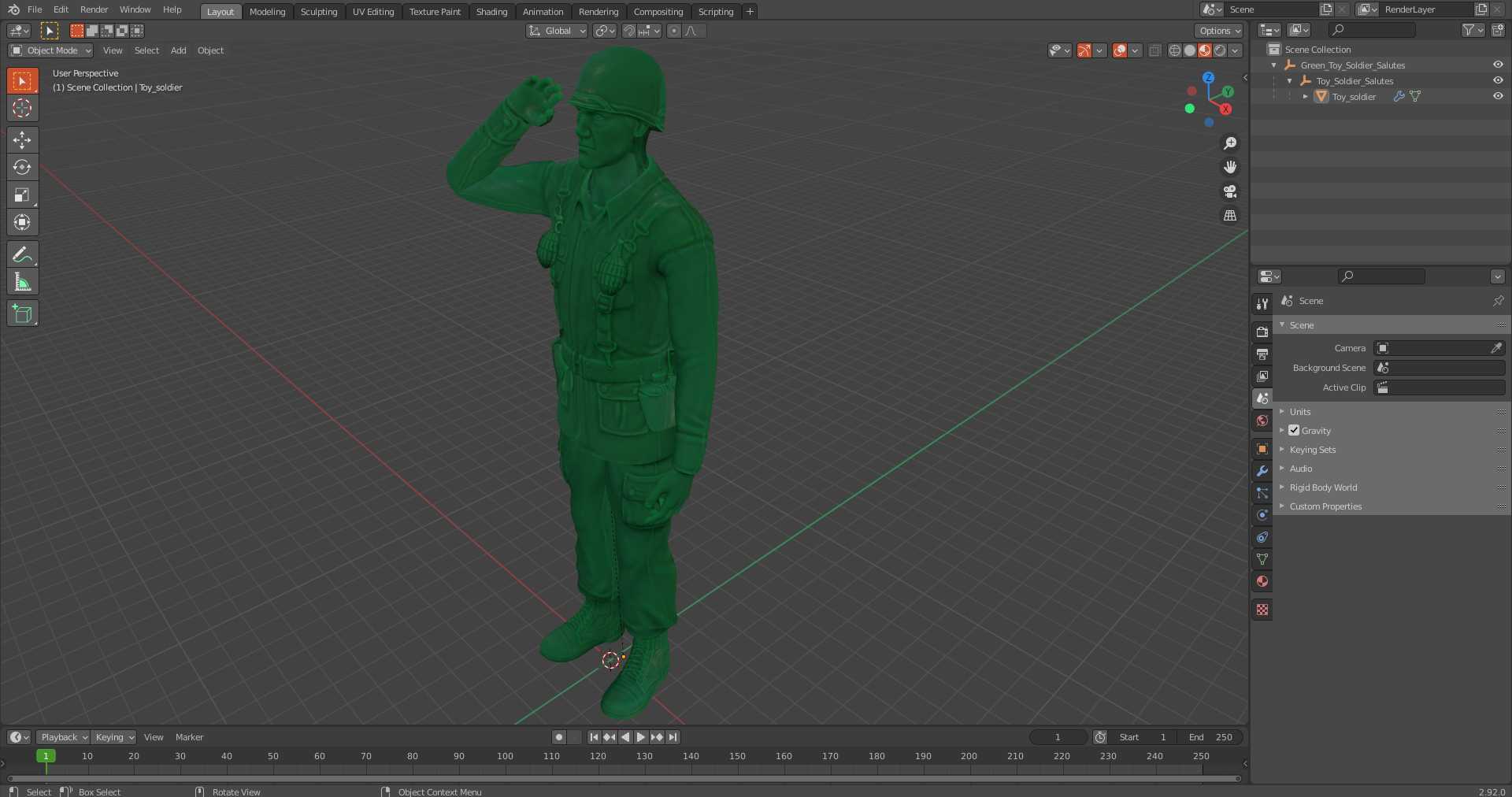
Task: Expand Toy_soldier tree item arrow
Action: click(1306, 96)
